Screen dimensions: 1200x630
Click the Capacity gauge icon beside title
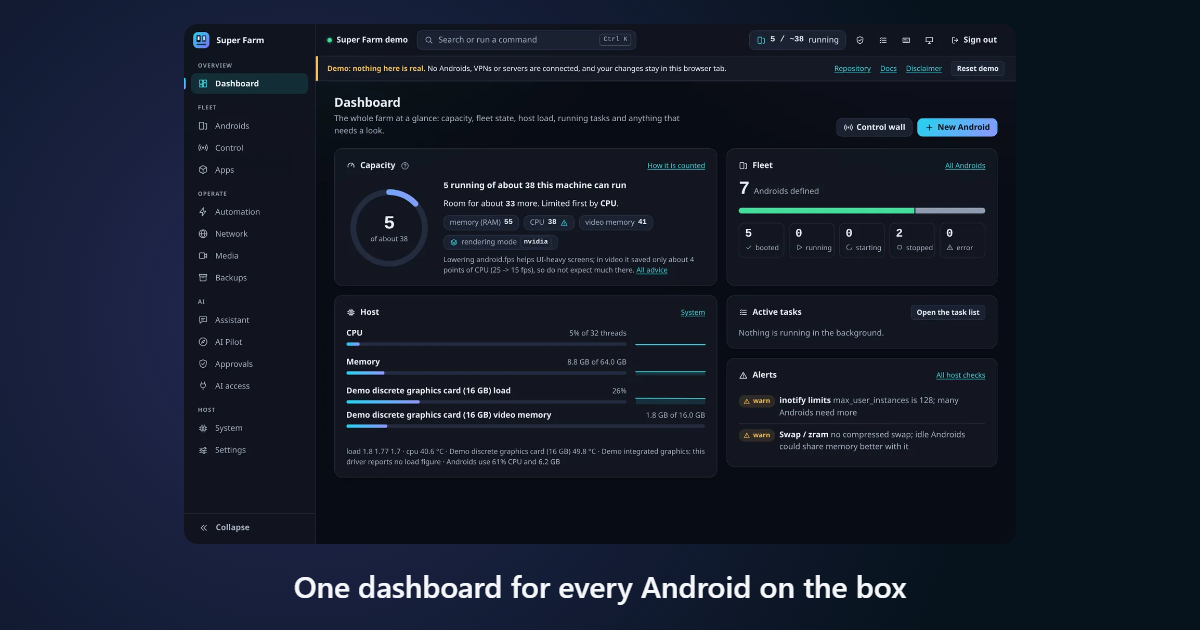pyautogui.click(x=351, y=166)
